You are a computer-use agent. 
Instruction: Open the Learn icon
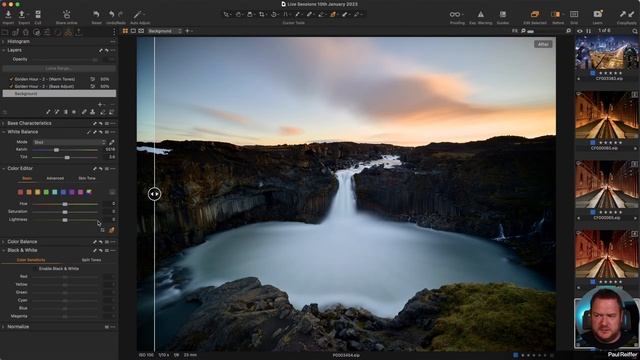(598, 14)
